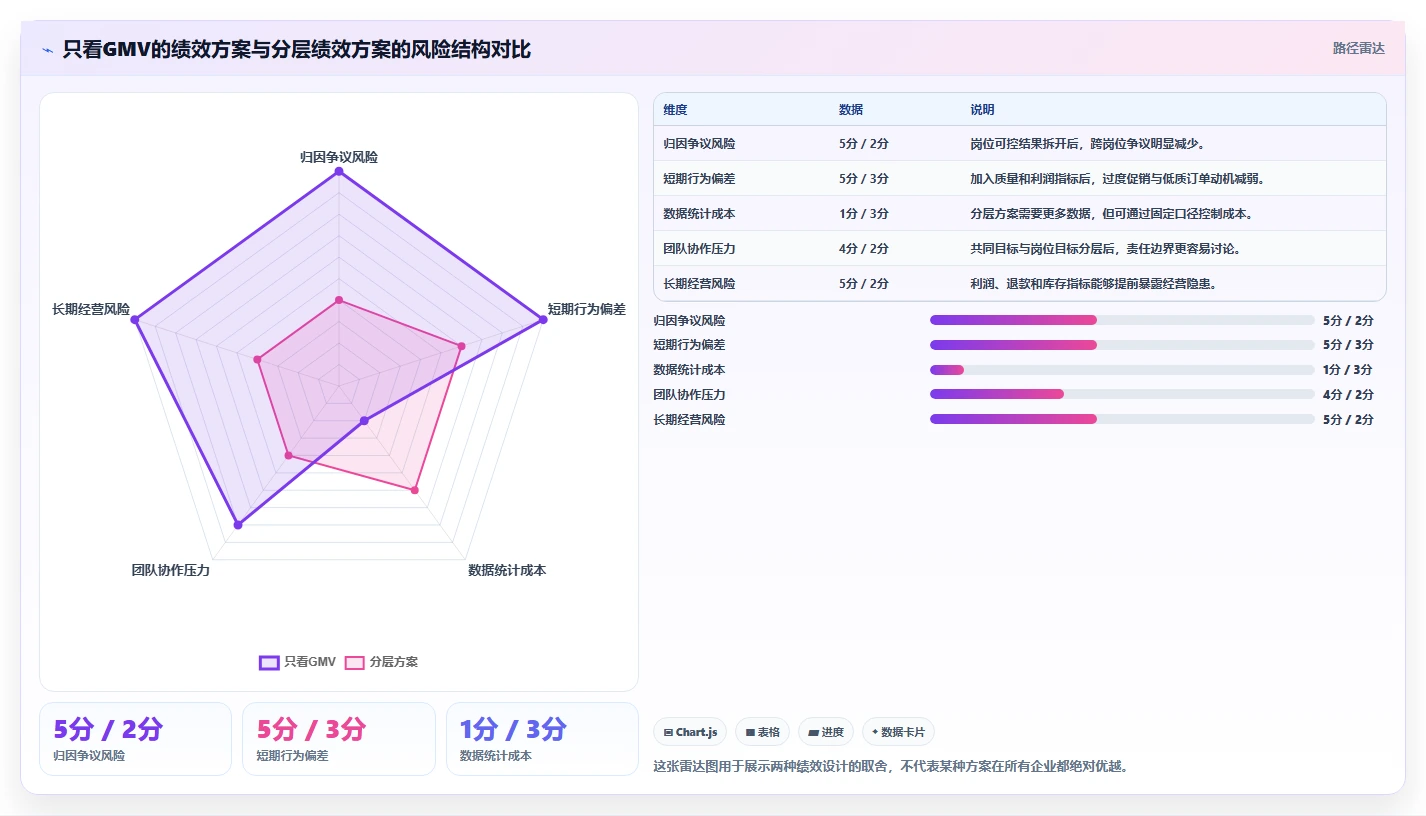Click the pink 分层方案 point on 团队协作压力 axis

[x=289, y=455]
